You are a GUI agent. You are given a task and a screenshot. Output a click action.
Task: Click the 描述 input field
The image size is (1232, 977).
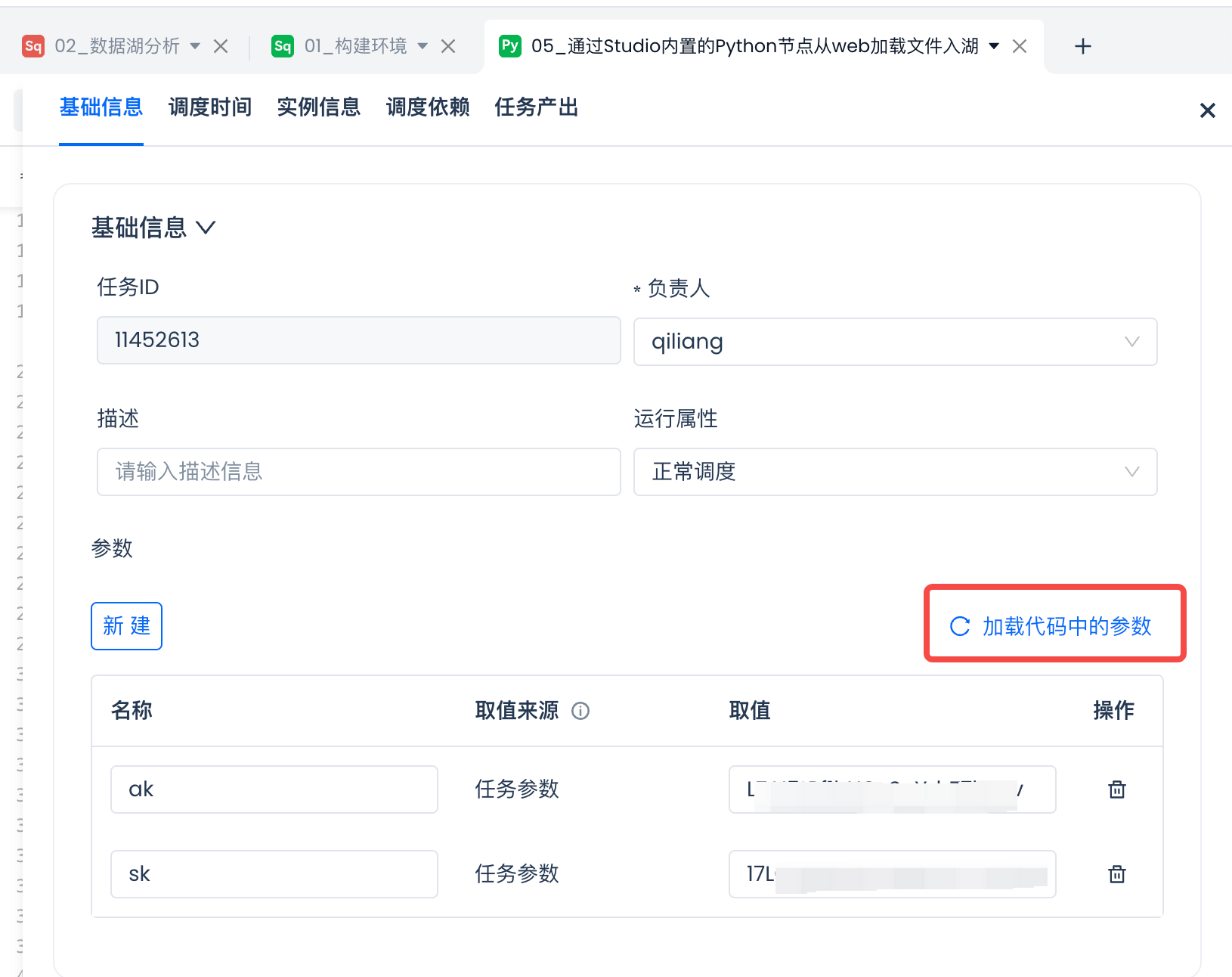358,472
